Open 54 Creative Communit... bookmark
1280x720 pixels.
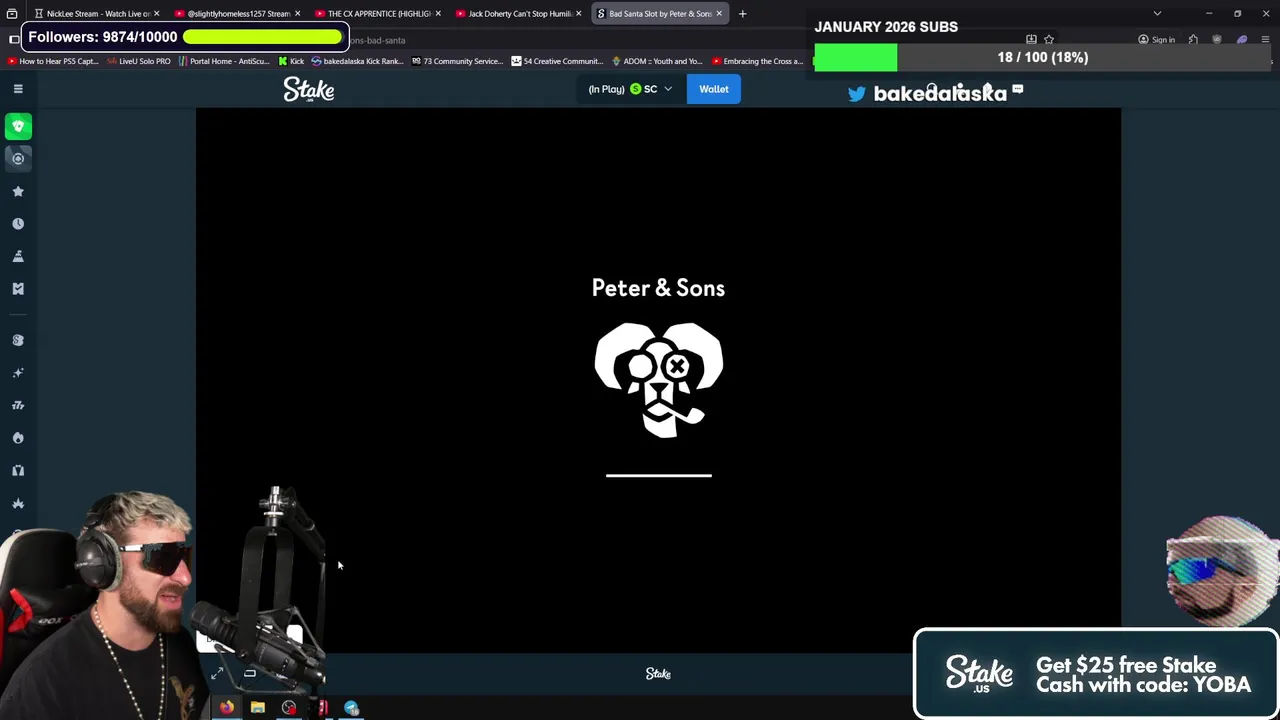[557, 61]
